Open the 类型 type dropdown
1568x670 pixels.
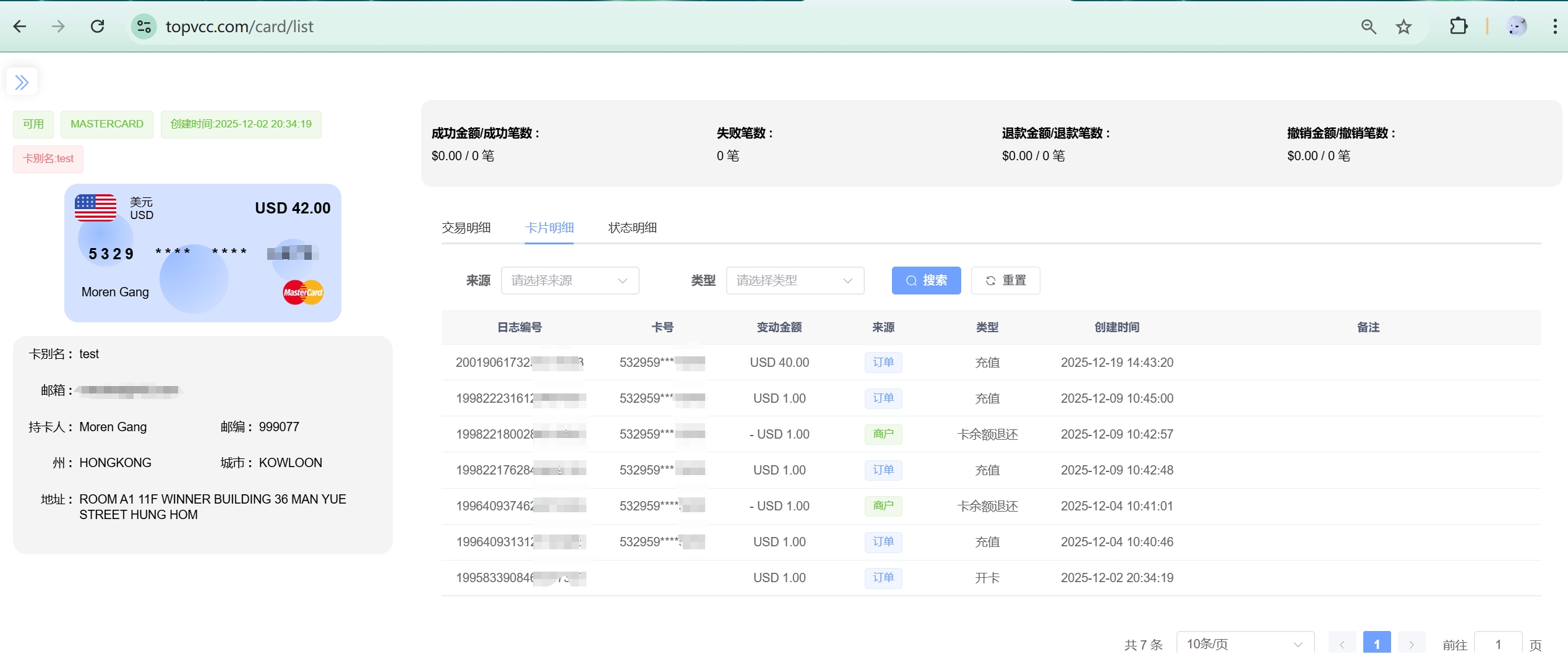[794, 281]
